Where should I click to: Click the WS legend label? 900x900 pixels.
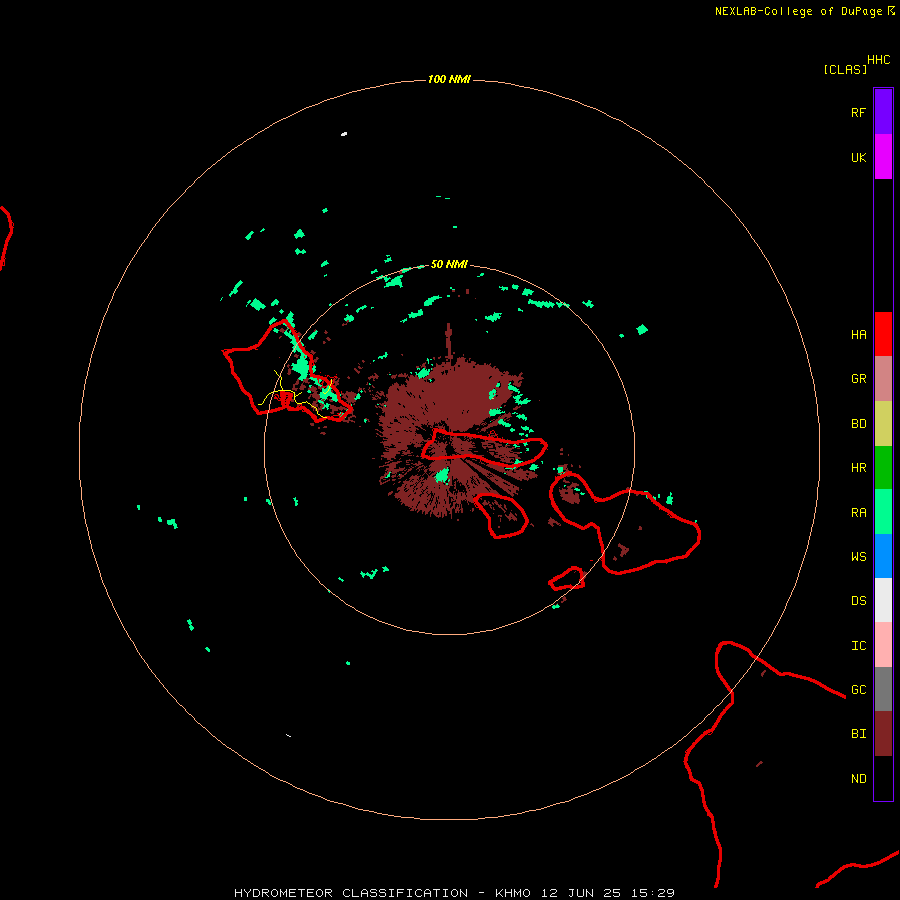coord(859,557)
